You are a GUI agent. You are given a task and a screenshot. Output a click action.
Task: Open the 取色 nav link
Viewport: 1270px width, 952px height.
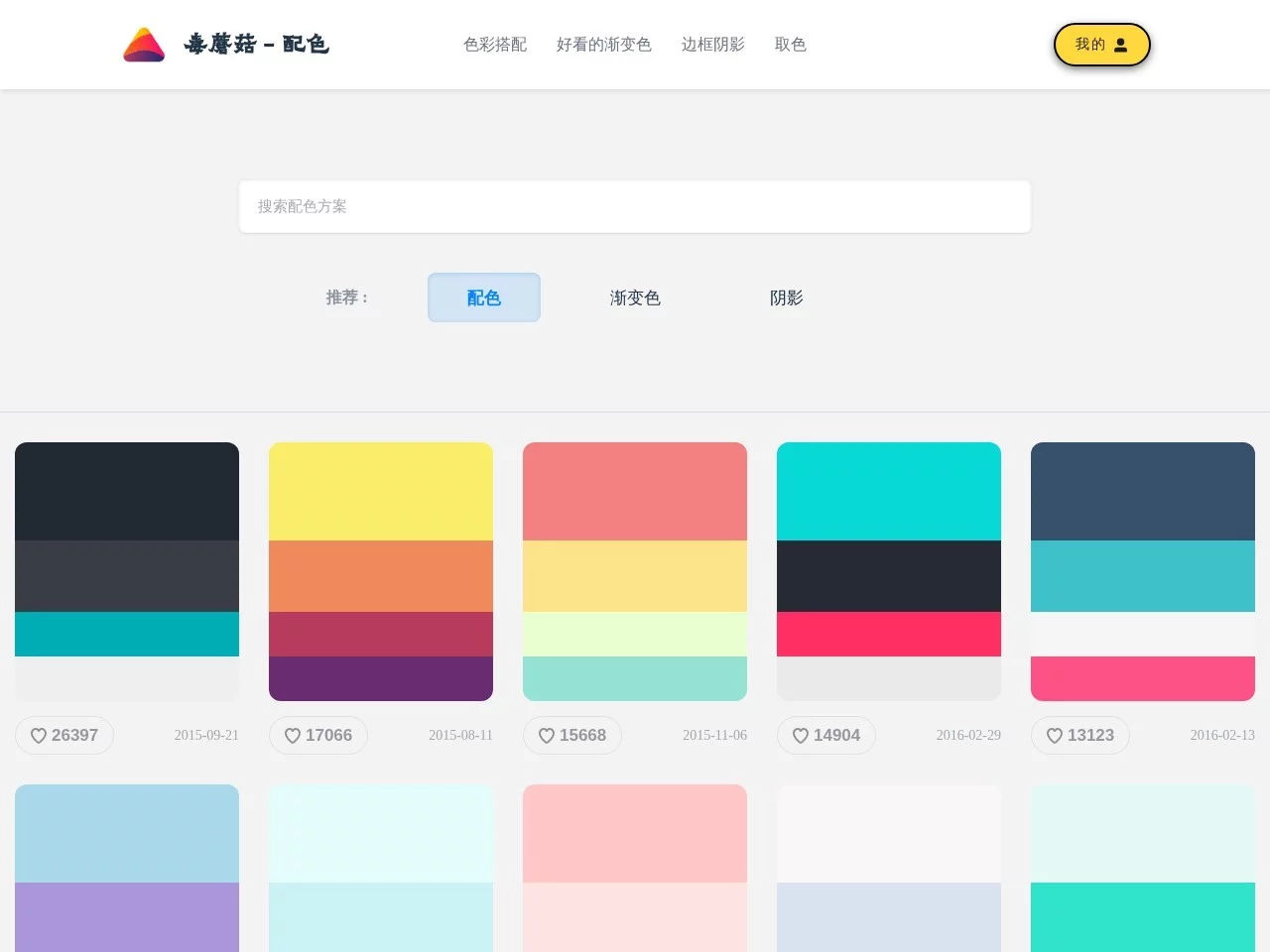point(790,45)
